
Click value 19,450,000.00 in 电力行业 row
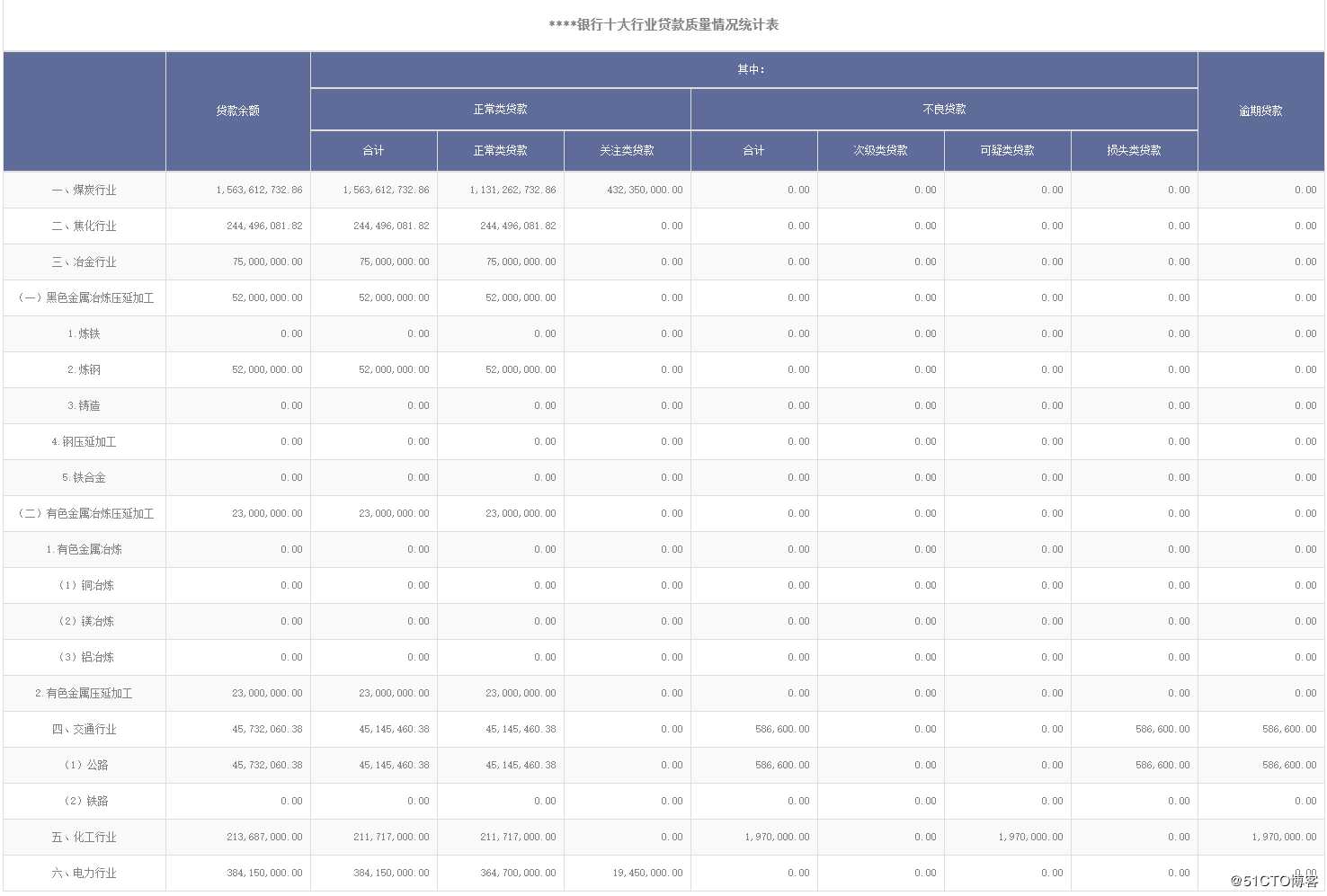tap(647, 873)
